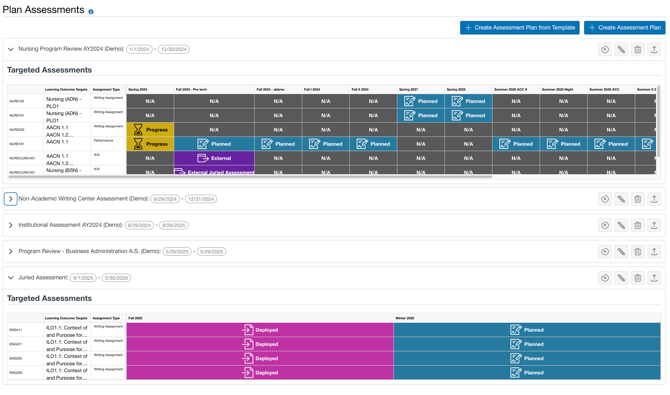Export the Non-Academic Writing Center Assessment plan
Screen dimensions: 670x395
tap(654, 199)
